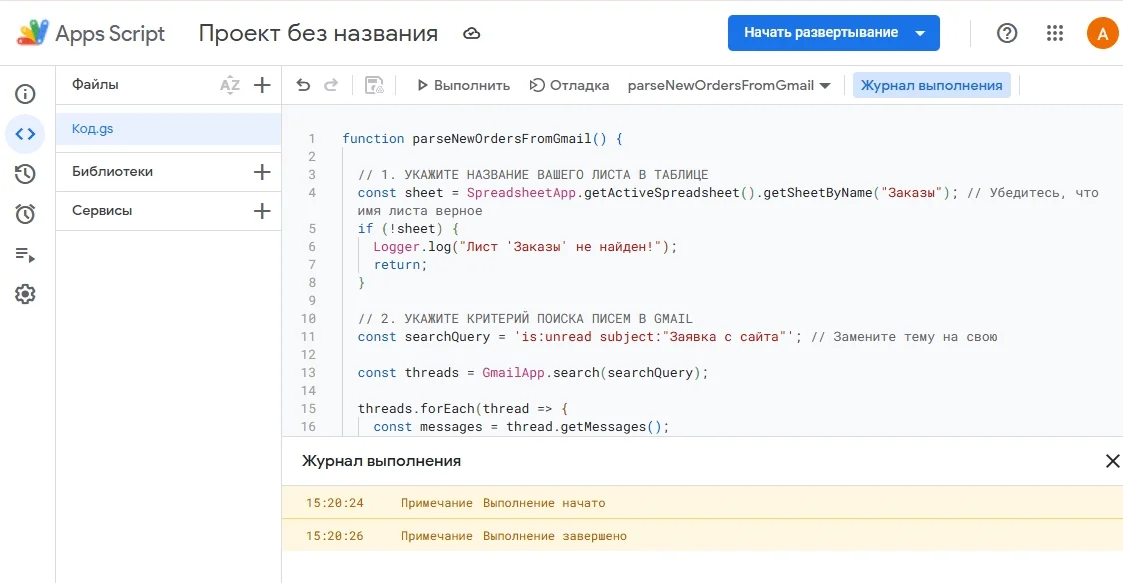Image resolution: width=1123 pixels, height=583 pixels.
Task: Select the Editor code icon in sidebar
Action: pyautogui.click(x=25, y=134)
